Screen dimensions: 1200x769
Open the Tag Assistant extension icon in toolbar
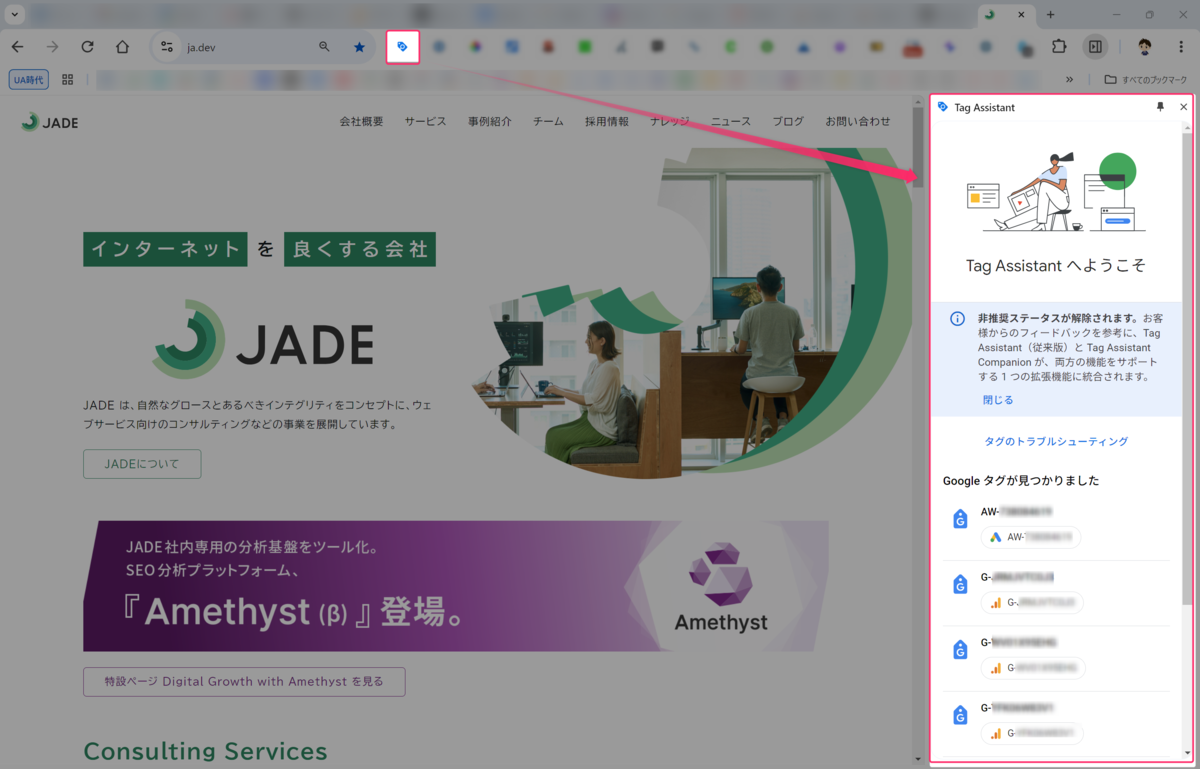click(402, 47)
